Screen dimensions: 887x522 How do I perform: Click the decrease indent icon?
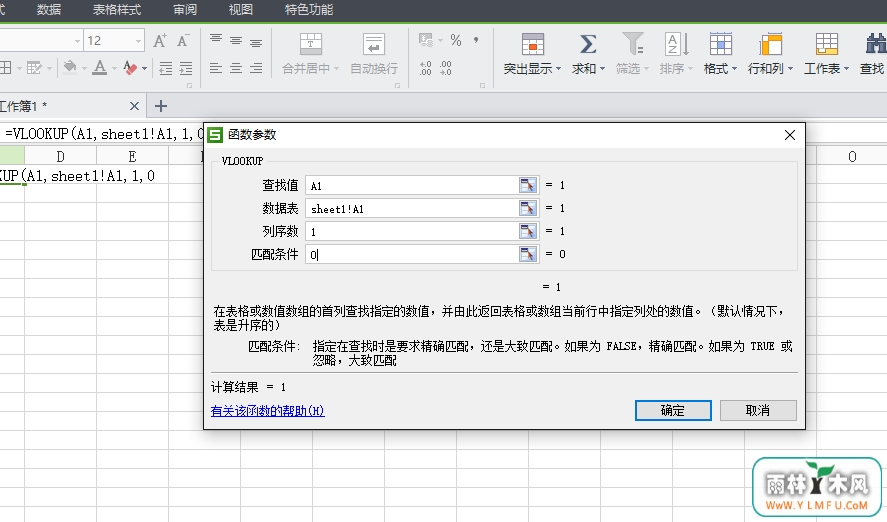pos(166,68)
